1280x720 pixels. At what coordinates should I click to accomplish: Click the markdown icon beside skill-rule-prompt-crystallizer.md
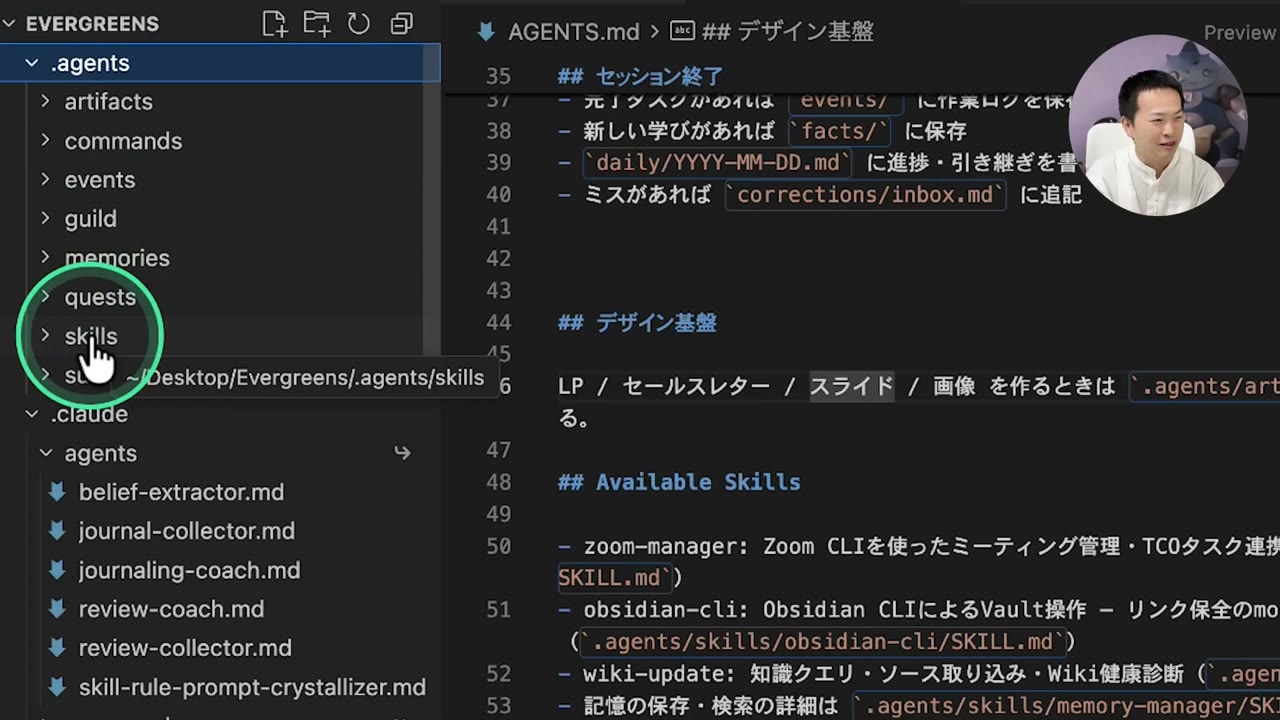[58, 687]
